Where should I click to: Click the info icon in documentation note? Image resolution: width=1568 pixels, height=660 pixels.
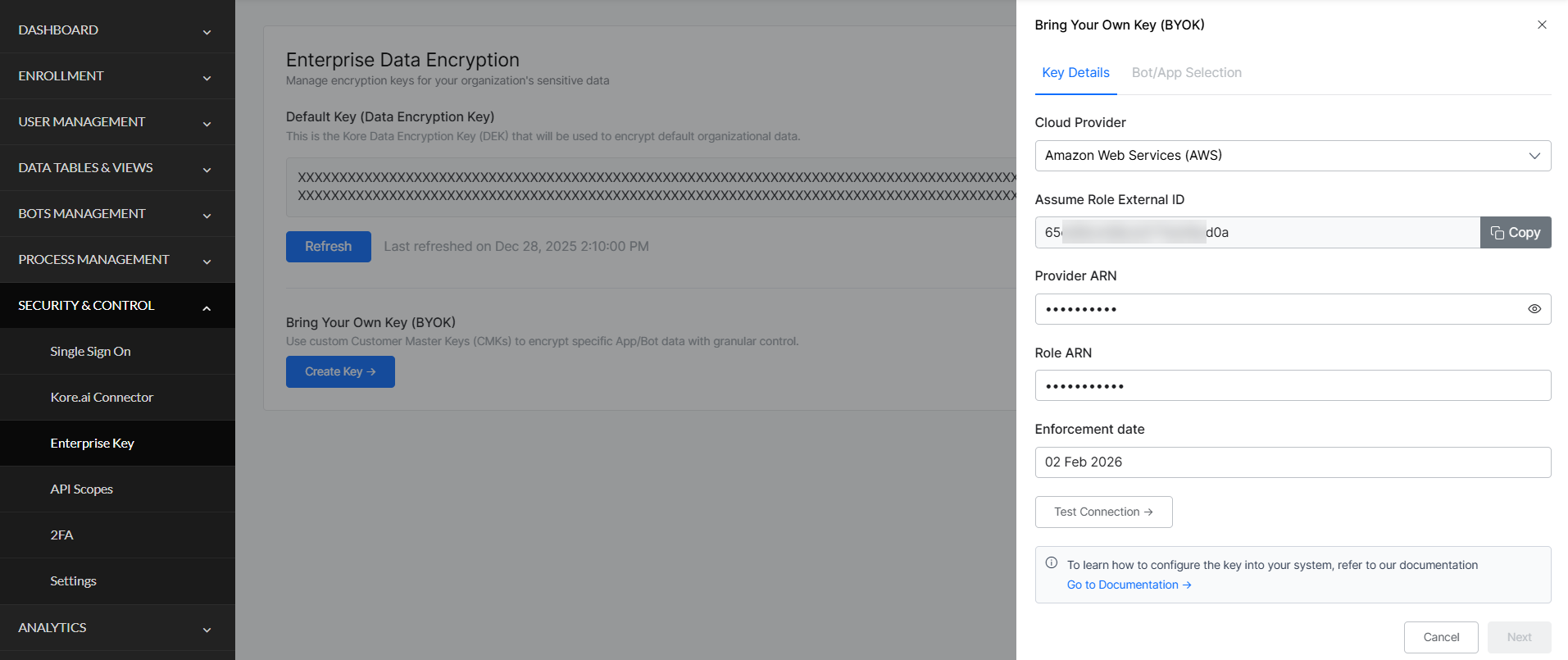[x=1051, y=563]
